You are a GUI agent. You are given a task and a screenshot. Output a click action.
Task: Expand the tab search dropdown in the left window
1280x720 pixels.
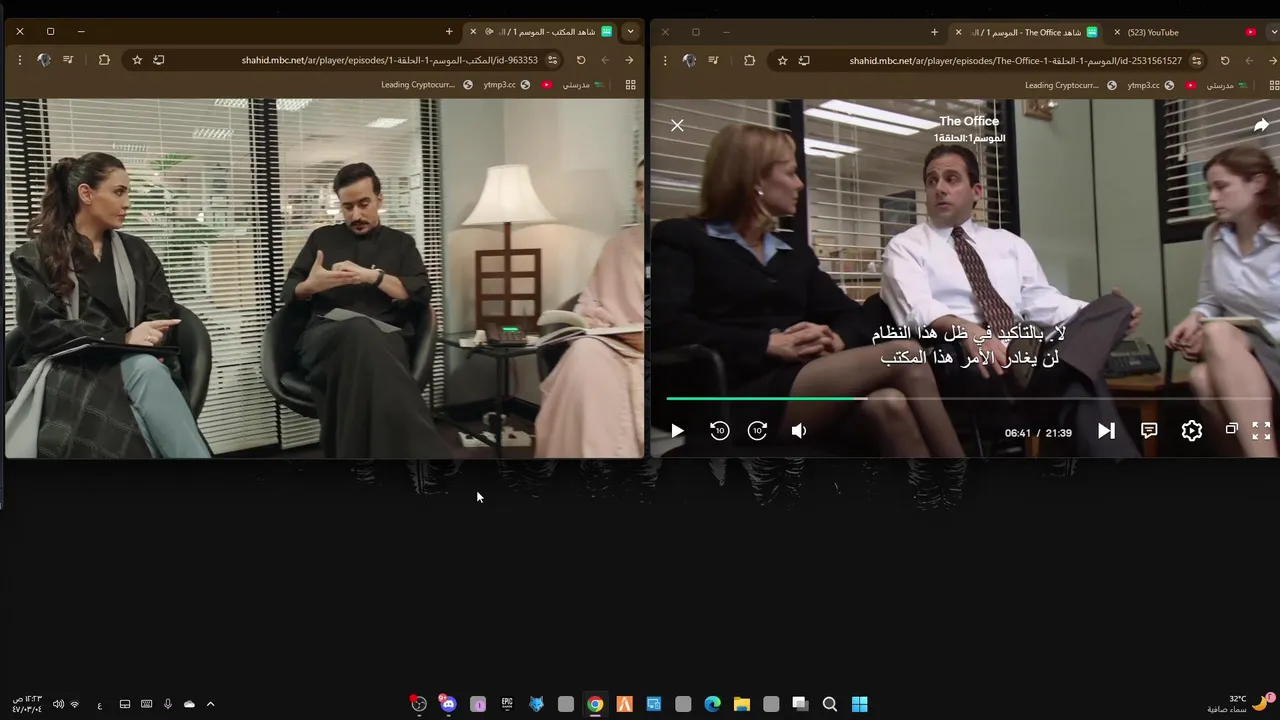[x=630, y=32]
